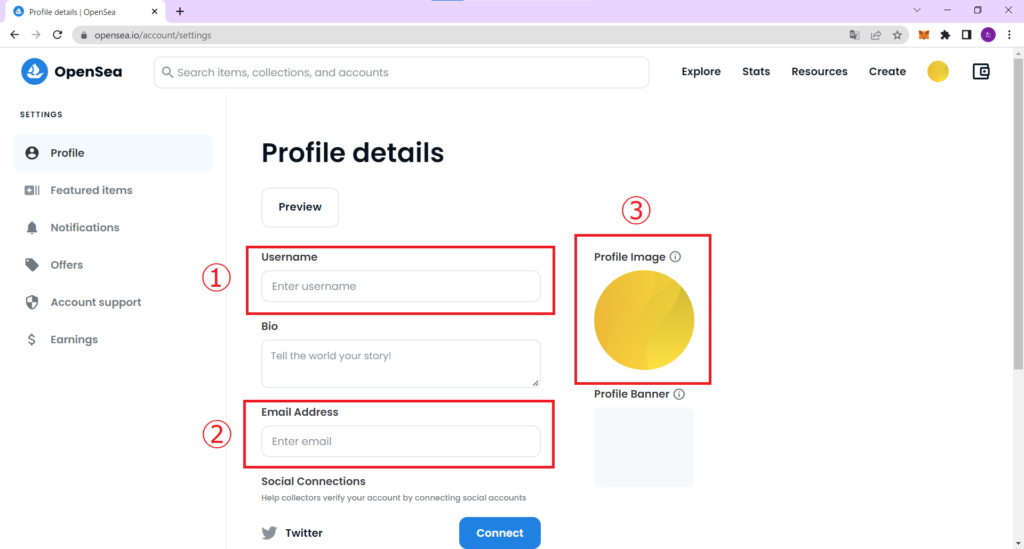Click the Profile Image info icon
1024x549 pixels.
[x=675, y=257]
